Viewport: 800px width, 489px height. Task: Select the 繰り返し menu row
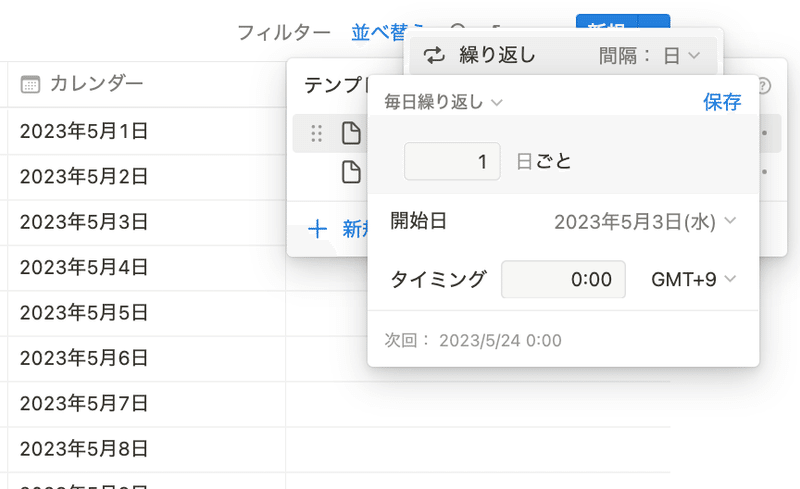(x=563, y=55)
